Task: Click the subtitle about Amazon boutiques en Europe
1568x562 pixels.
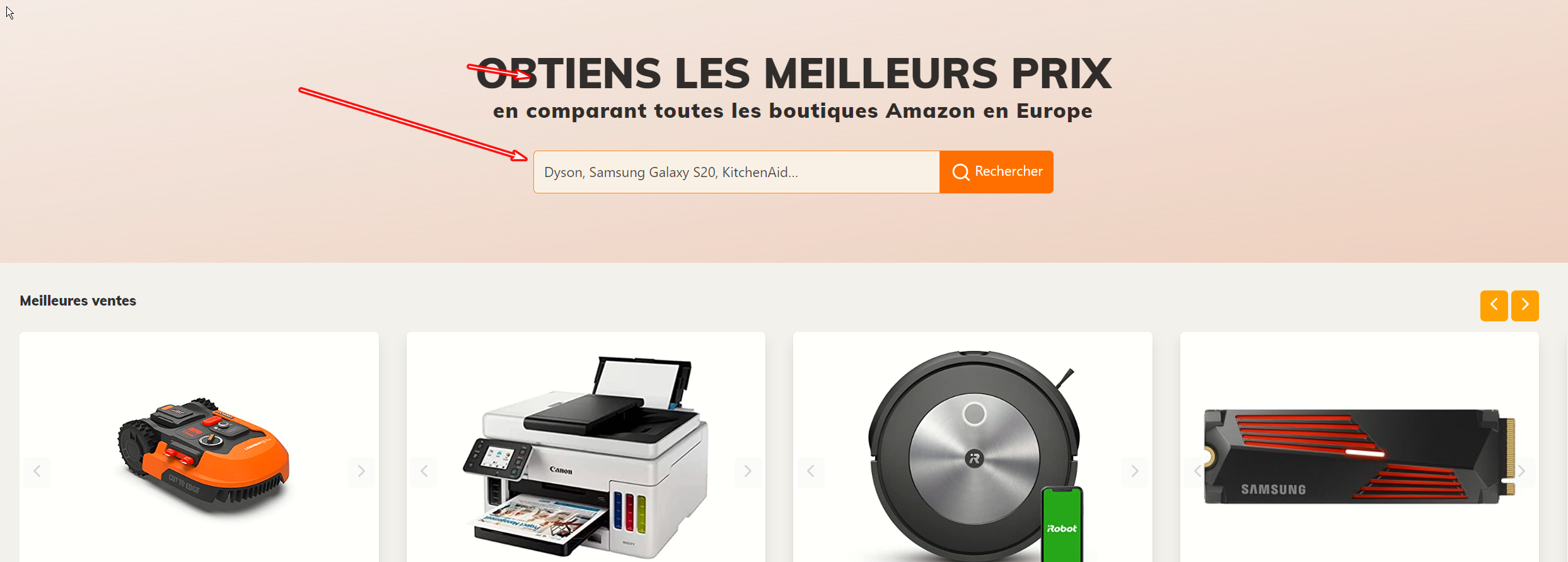Action: (x=793, y=111)
